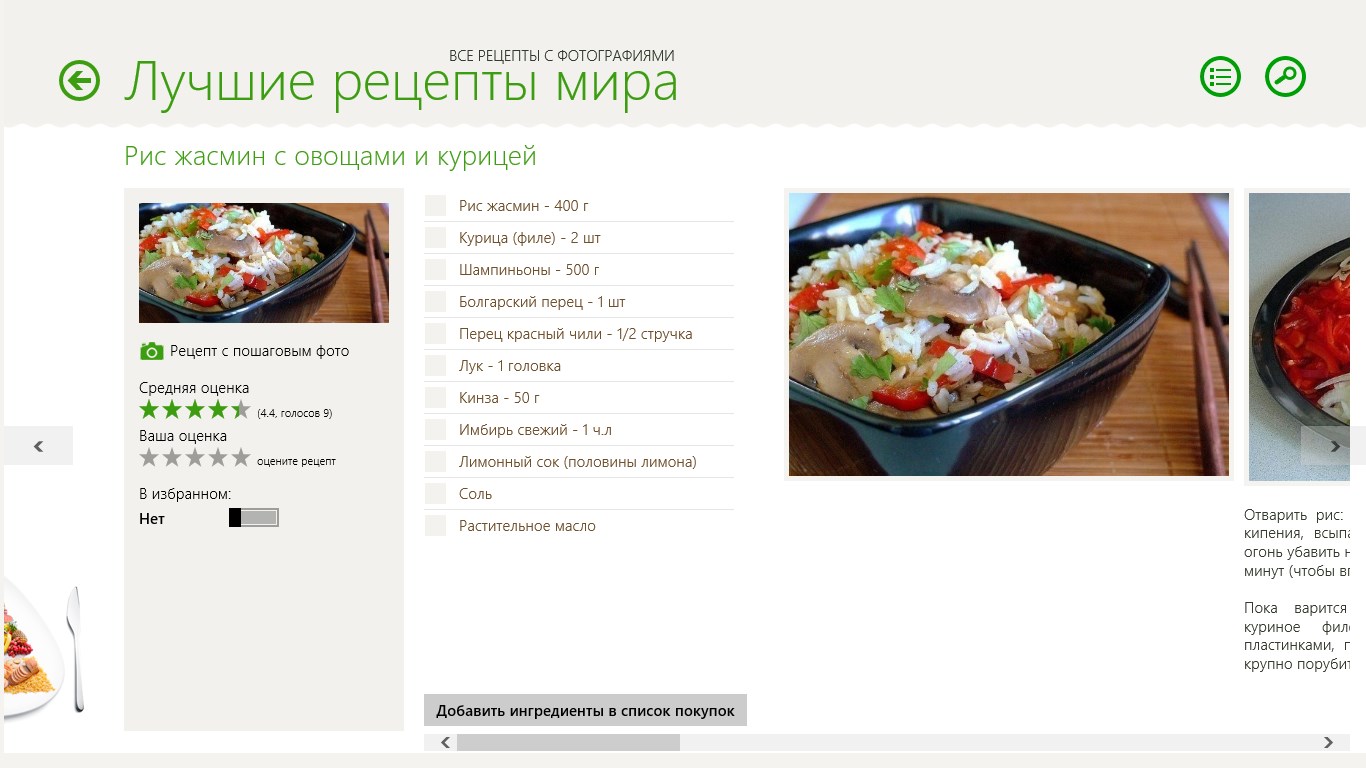Screen dimensions: 1366x768
Task: Click the 'Лучшие рецепты мира' title
Action: 400,83
